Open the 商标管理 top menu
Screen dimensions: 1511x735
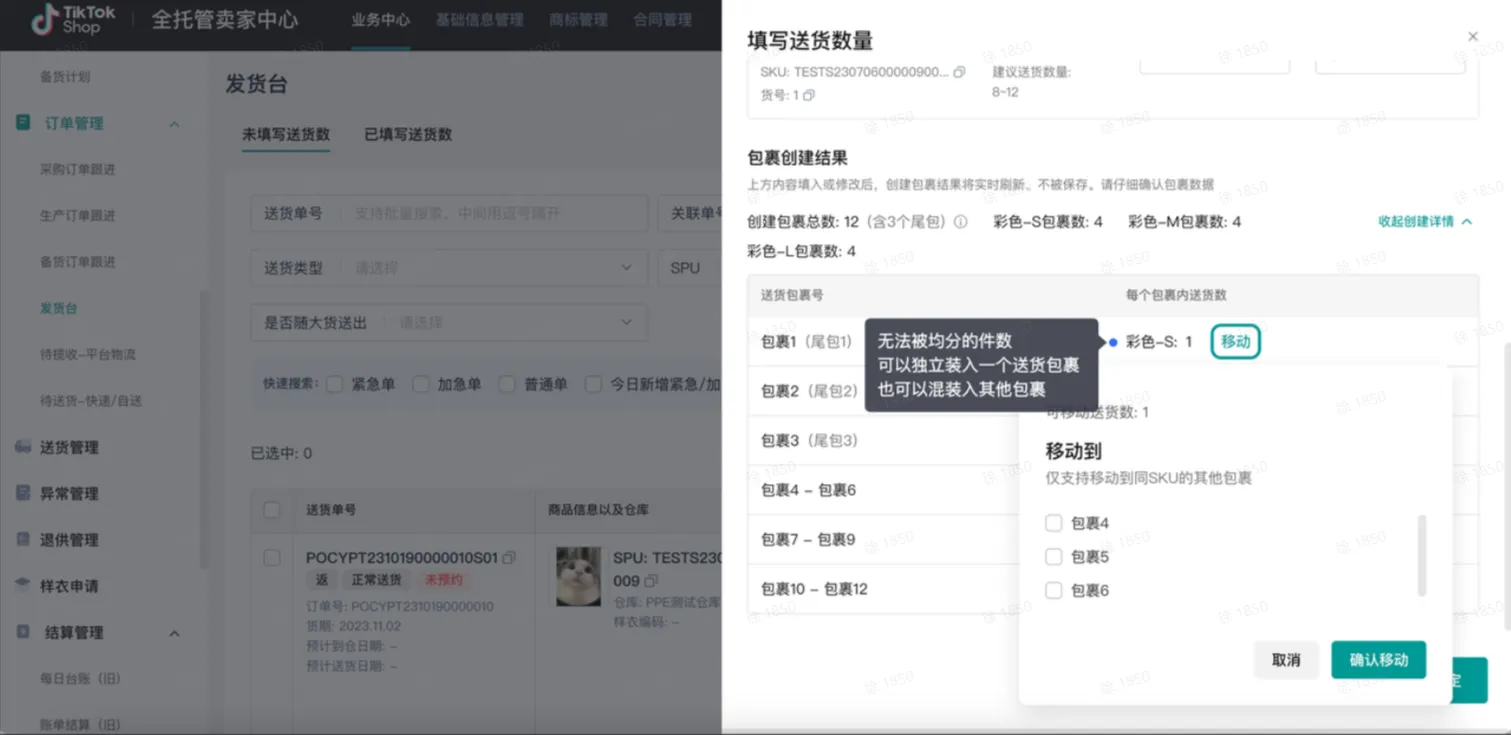pyautogui.click(x=578, y=20)
